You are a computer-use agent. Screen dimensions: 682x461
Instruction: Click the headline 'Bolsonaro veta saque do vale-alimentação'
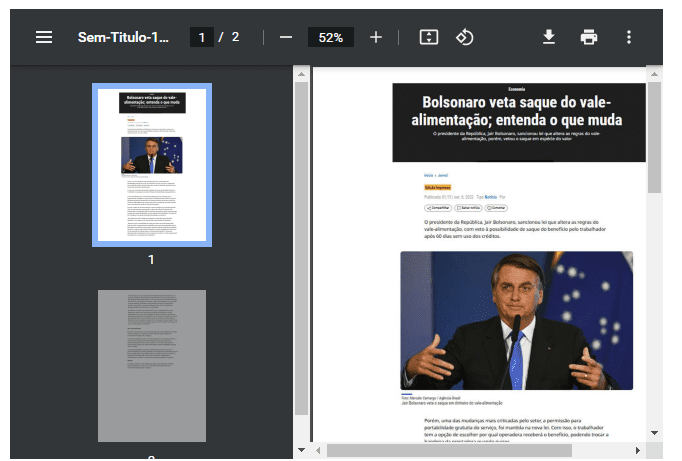tap(516, 111)
